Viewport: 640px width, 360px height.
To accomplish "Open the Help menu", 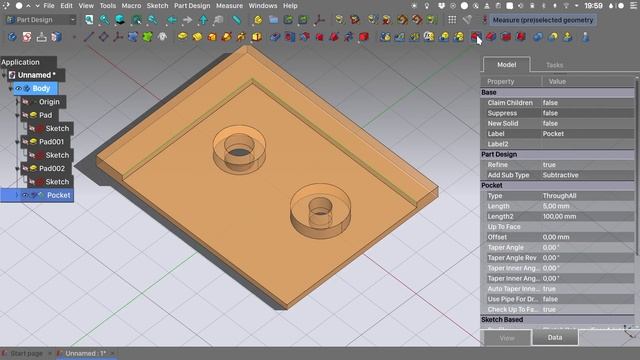I will coord(290,6).
